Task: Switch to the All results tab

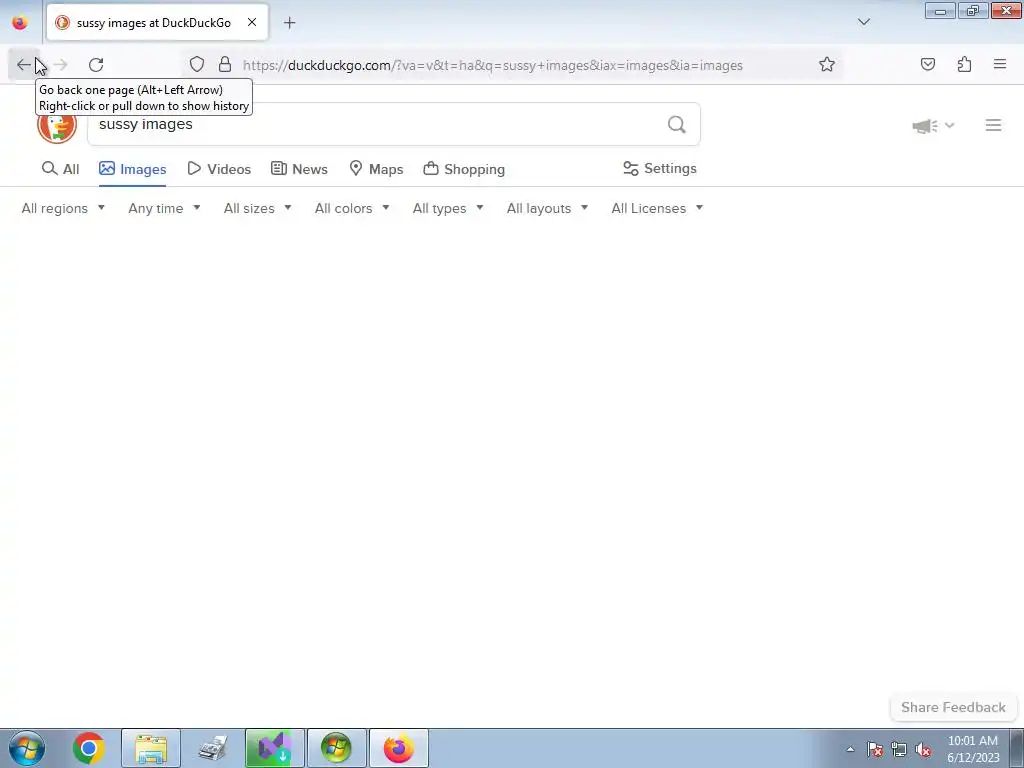Action: tap(60, 169)
